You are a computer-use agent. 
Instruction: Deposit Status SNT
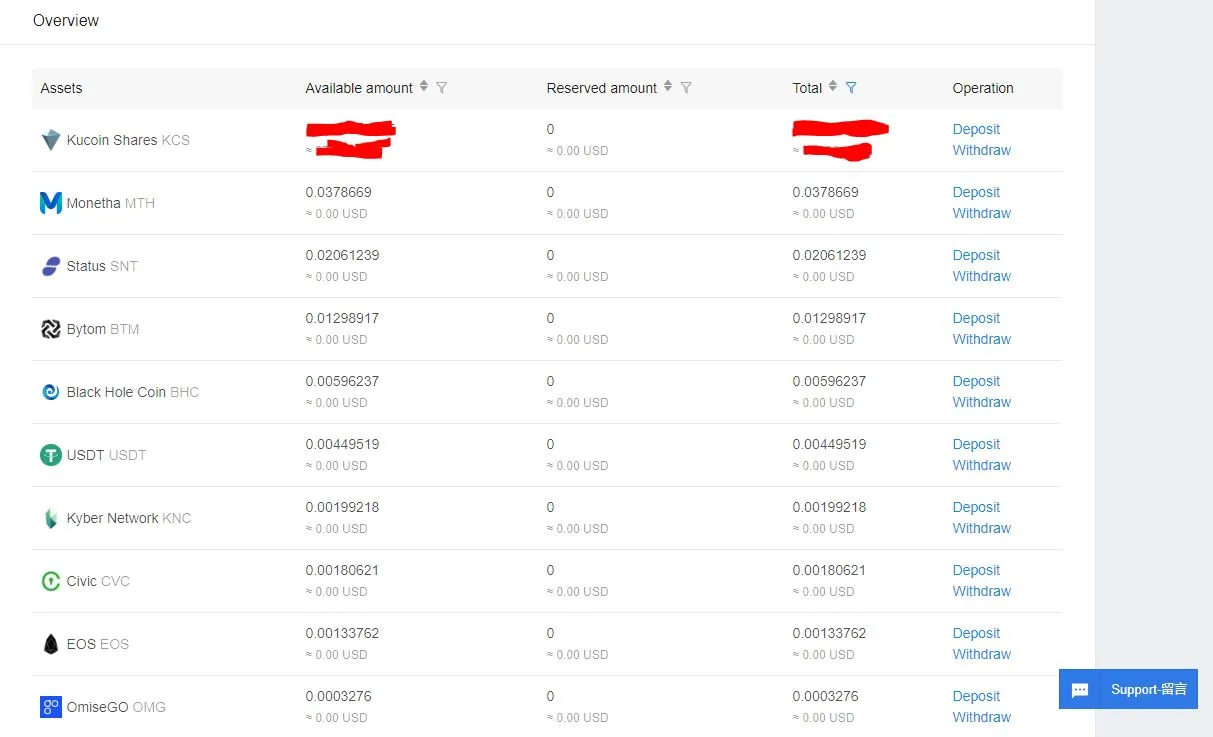tap(976, 255)
